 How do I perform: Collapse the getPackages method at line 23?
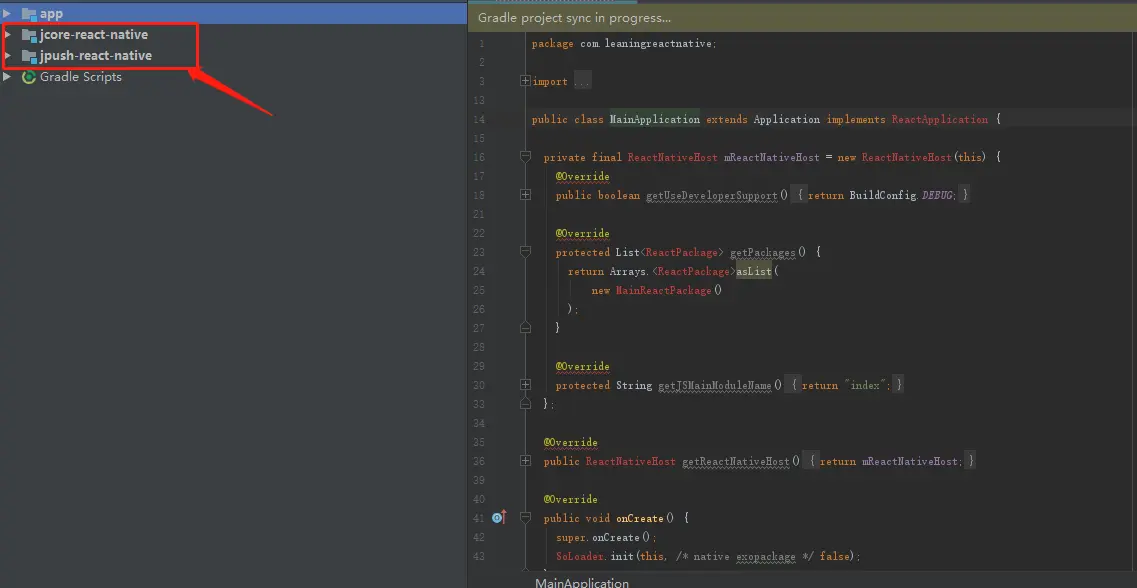525,252
